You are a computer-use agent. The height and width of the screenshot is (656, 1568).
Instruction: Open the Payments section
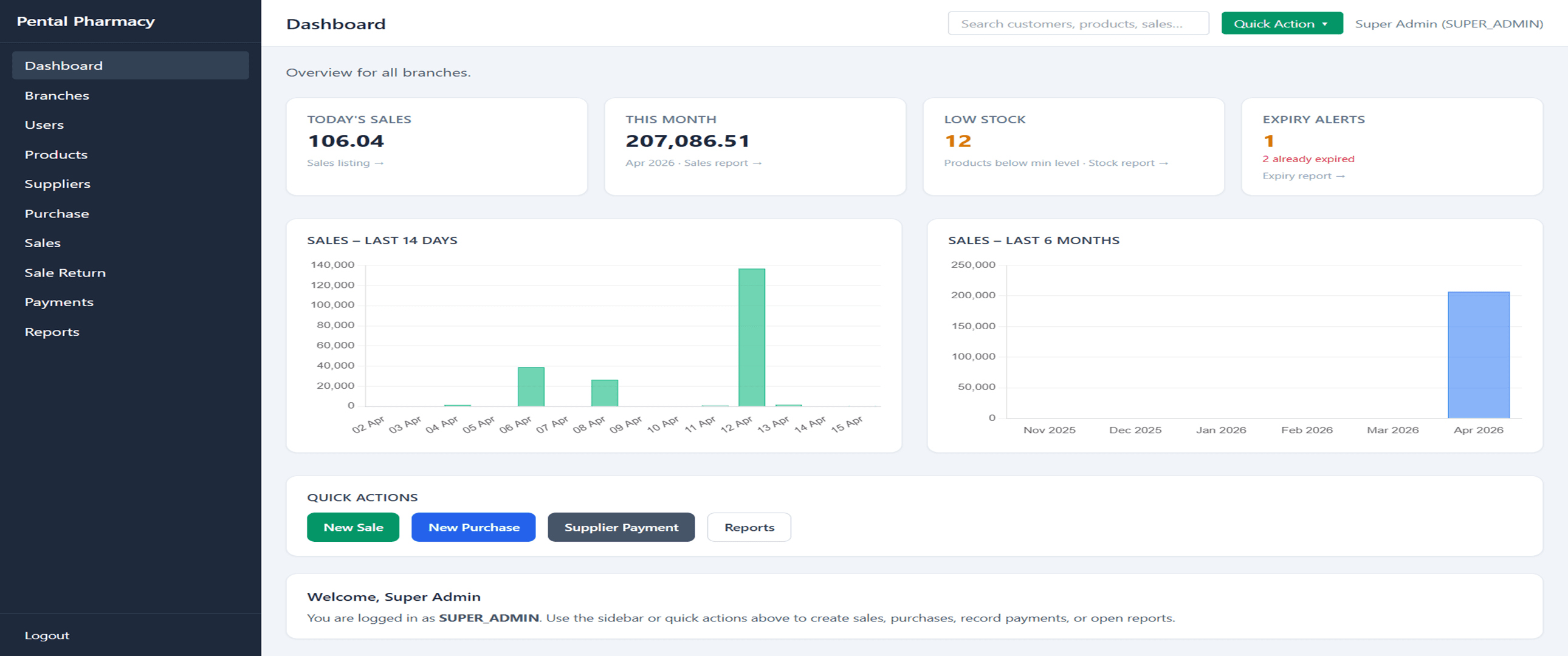click(x=58, y=301)
